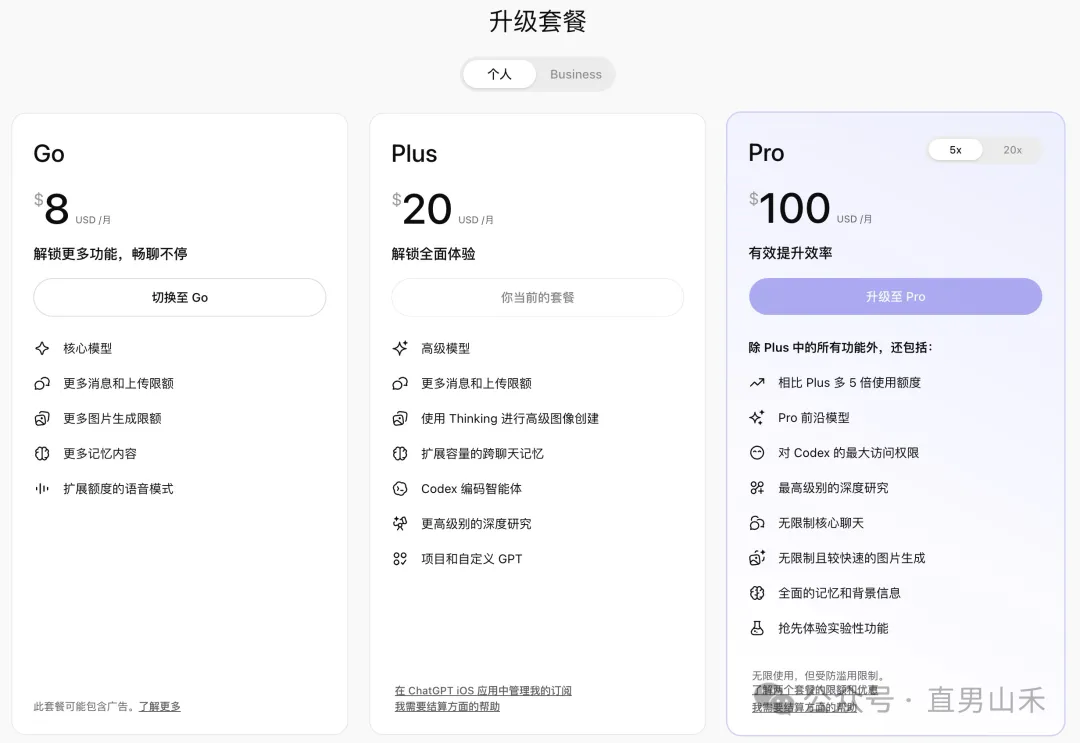Click the brain icon beside 全面的记忆和背景信息
This screenshot has height=743, width=1080.
[757, 594]
